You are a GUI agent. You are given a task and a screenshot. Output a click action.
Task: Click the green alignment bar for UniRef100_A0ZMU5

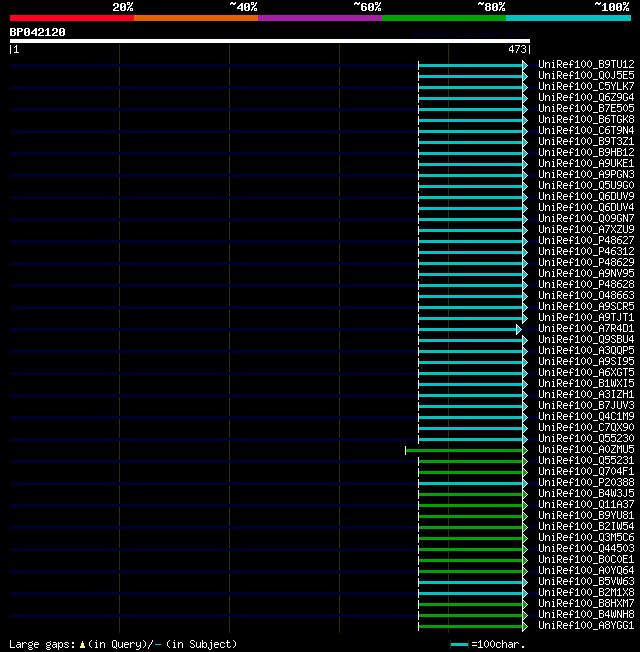464,450
